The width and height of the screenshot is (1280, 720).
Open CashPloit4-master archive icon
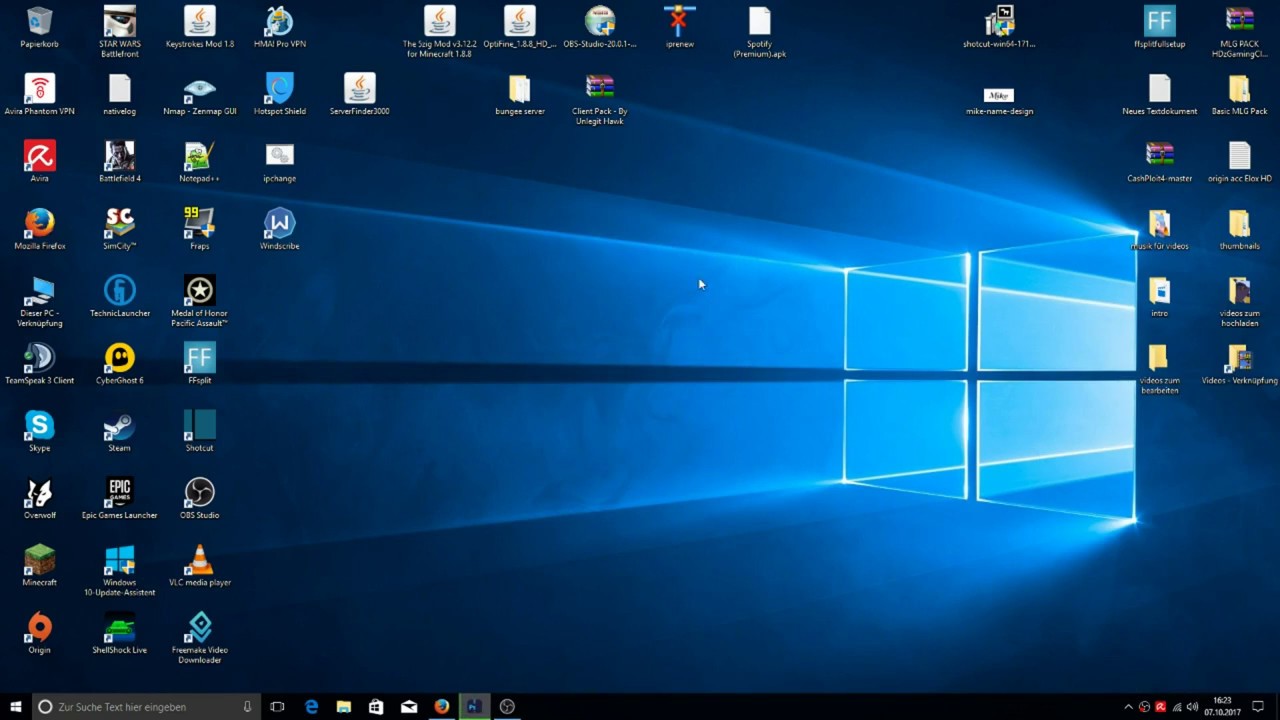(1160, 156)
